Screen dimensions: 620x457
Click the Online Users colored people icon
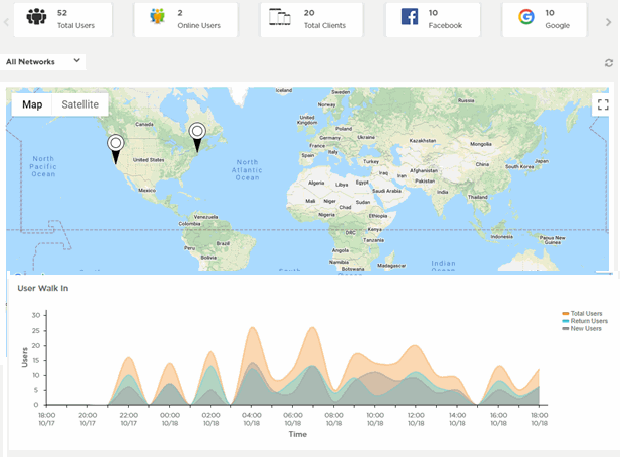tap(157, 16)
